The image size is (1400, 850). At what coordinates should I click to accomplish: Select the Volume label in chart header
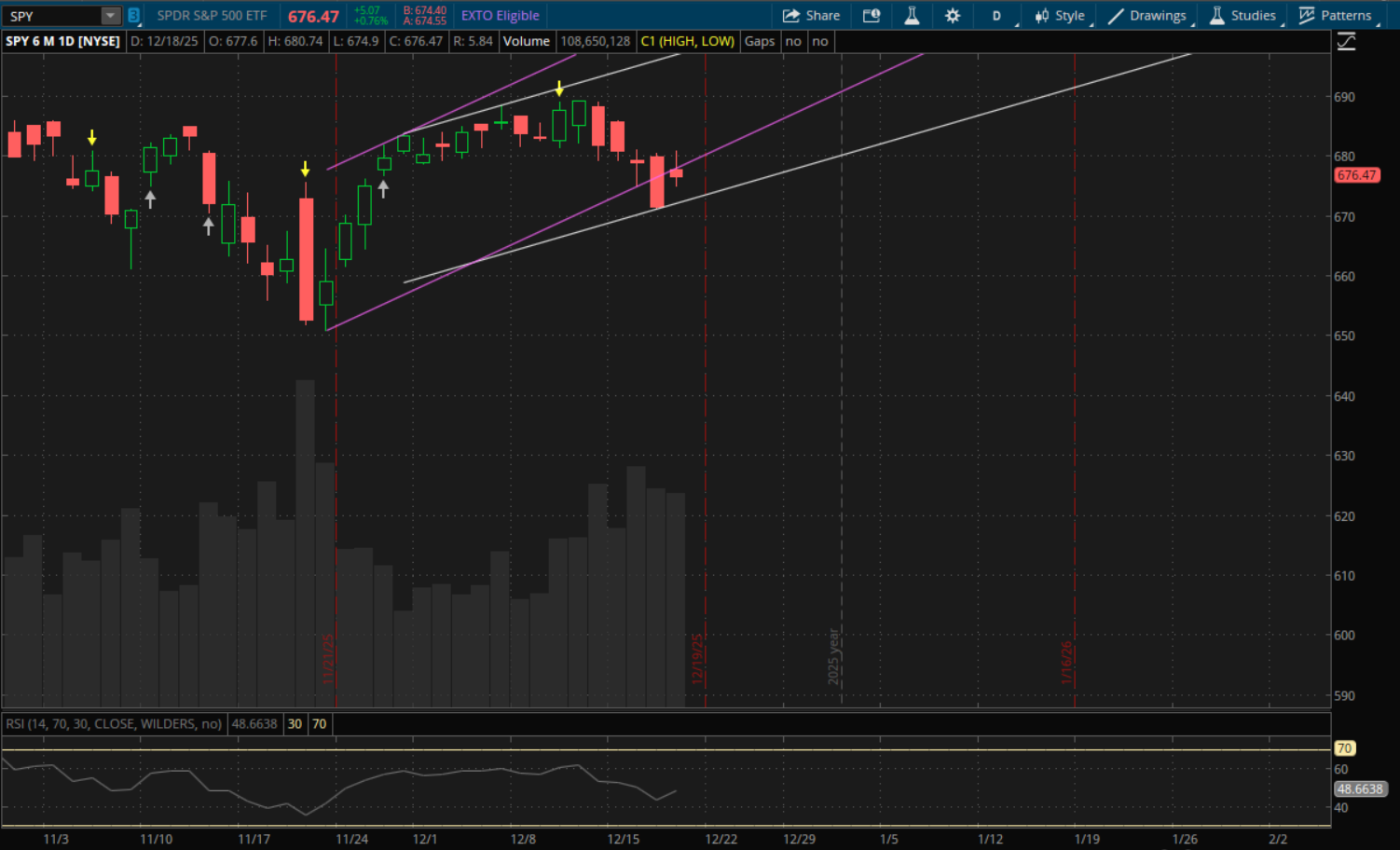527,41
